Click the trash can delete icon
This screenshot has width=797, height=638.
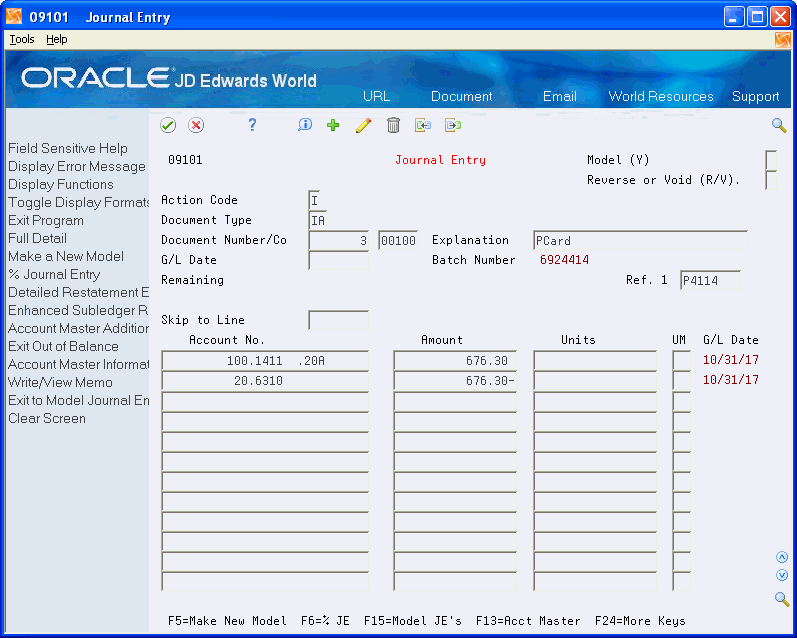coord(393,125)
